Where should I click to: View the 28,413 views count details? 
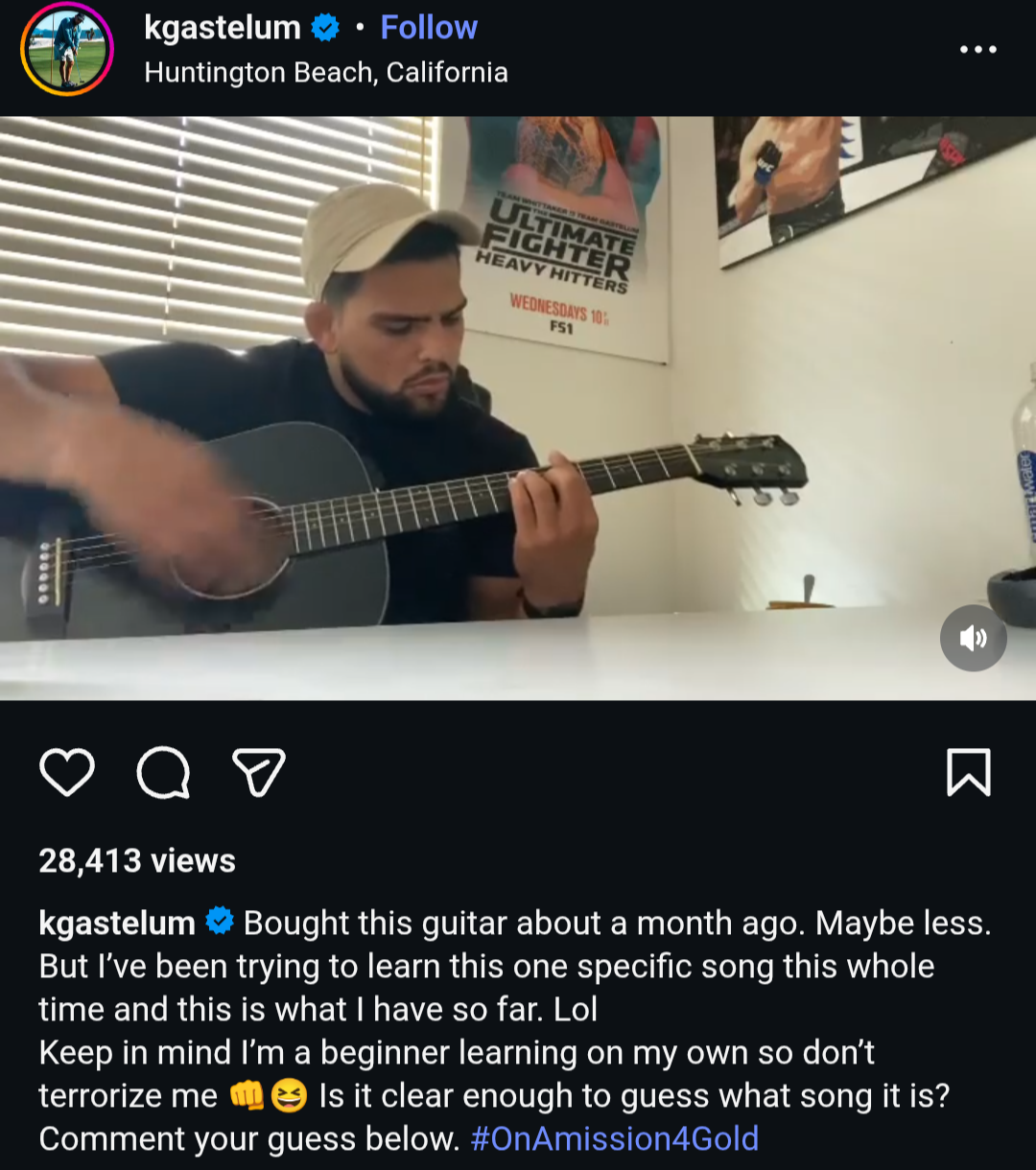point(137,860)
